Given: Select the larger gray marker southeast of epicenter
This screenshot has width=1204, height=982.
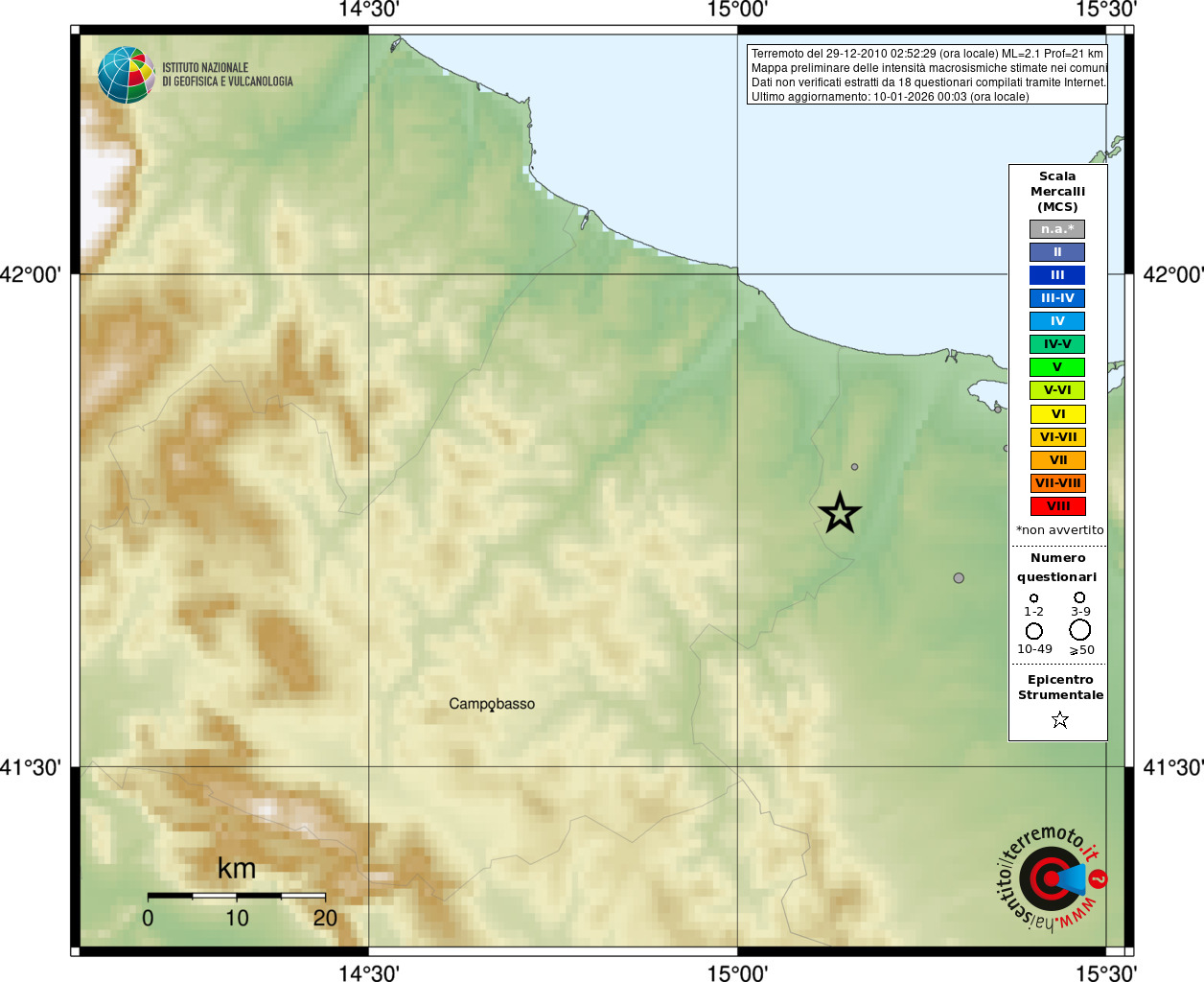Looking at the screenshot, I should click(x=959, y=577).
